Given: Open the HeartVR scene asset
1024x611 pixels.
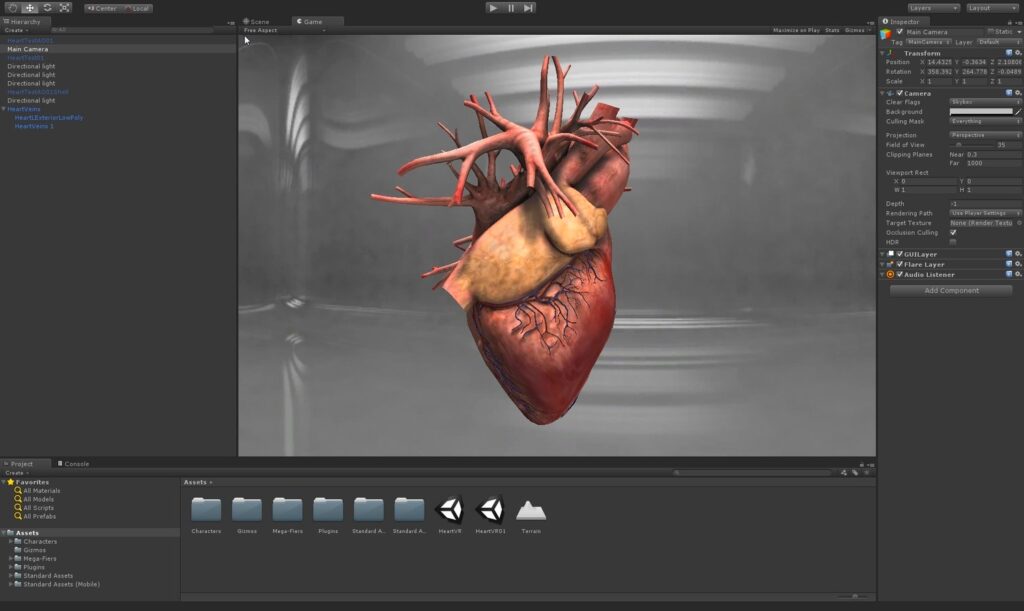Looking at the screenshot, I should coord(450,511).
